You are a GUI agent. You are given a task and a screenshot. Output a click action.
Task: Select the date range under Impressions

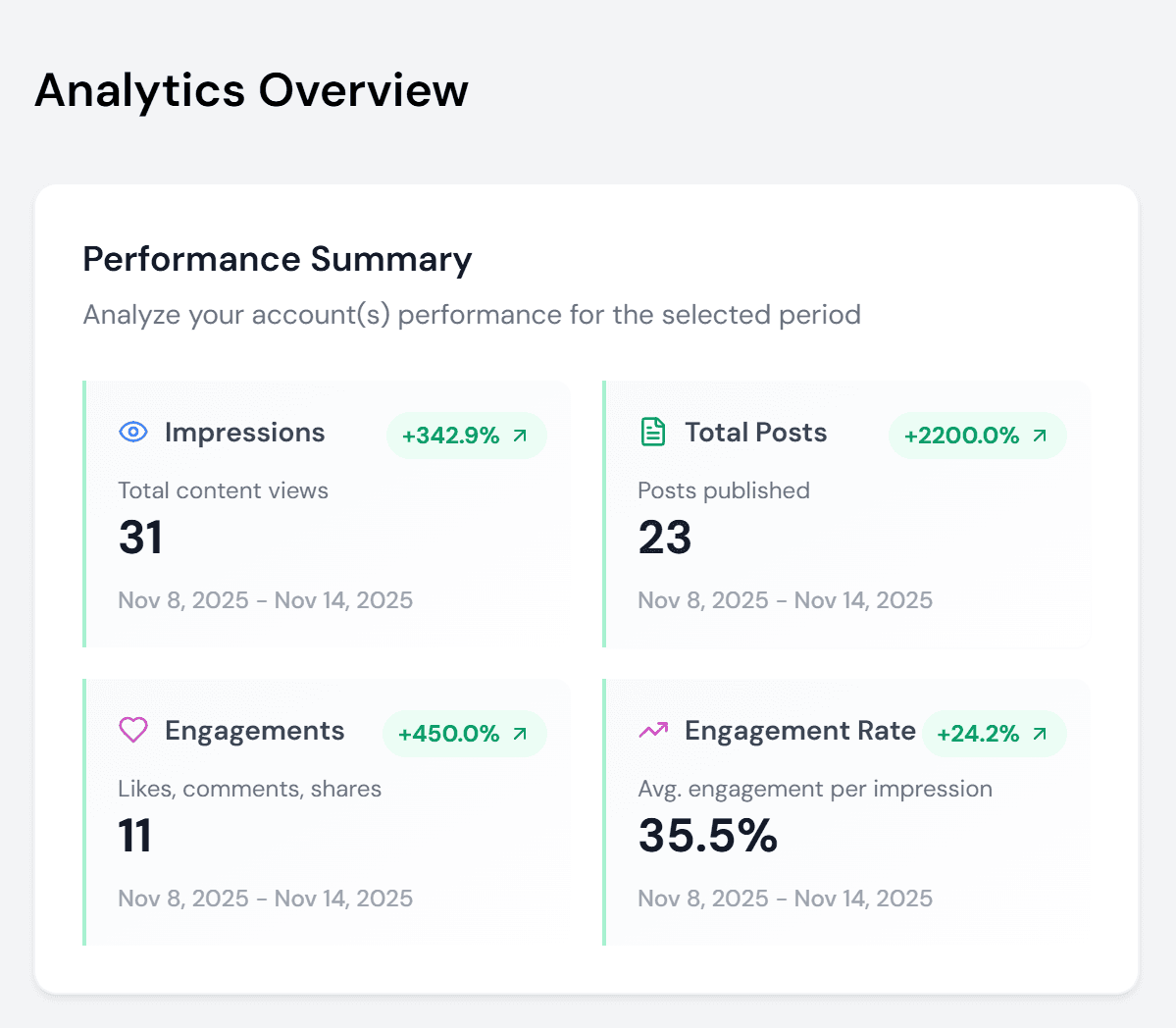pos(265,599)
